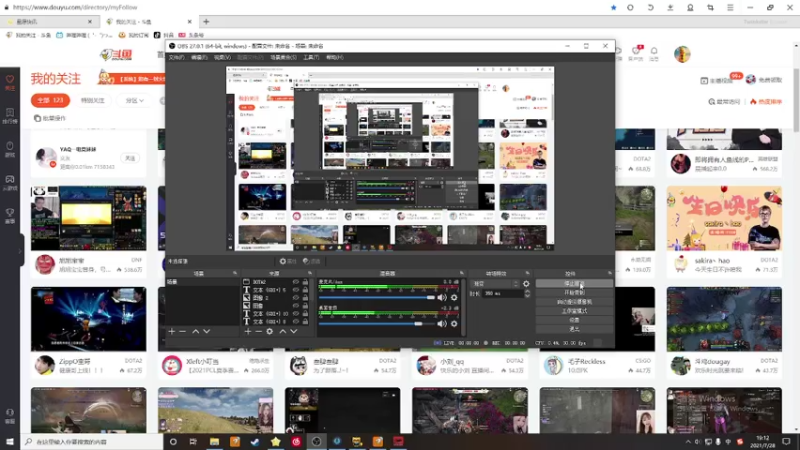The image size is (800, 450).
Task: Toggle lock for DOTA2 source
Action: coord(305,282)
